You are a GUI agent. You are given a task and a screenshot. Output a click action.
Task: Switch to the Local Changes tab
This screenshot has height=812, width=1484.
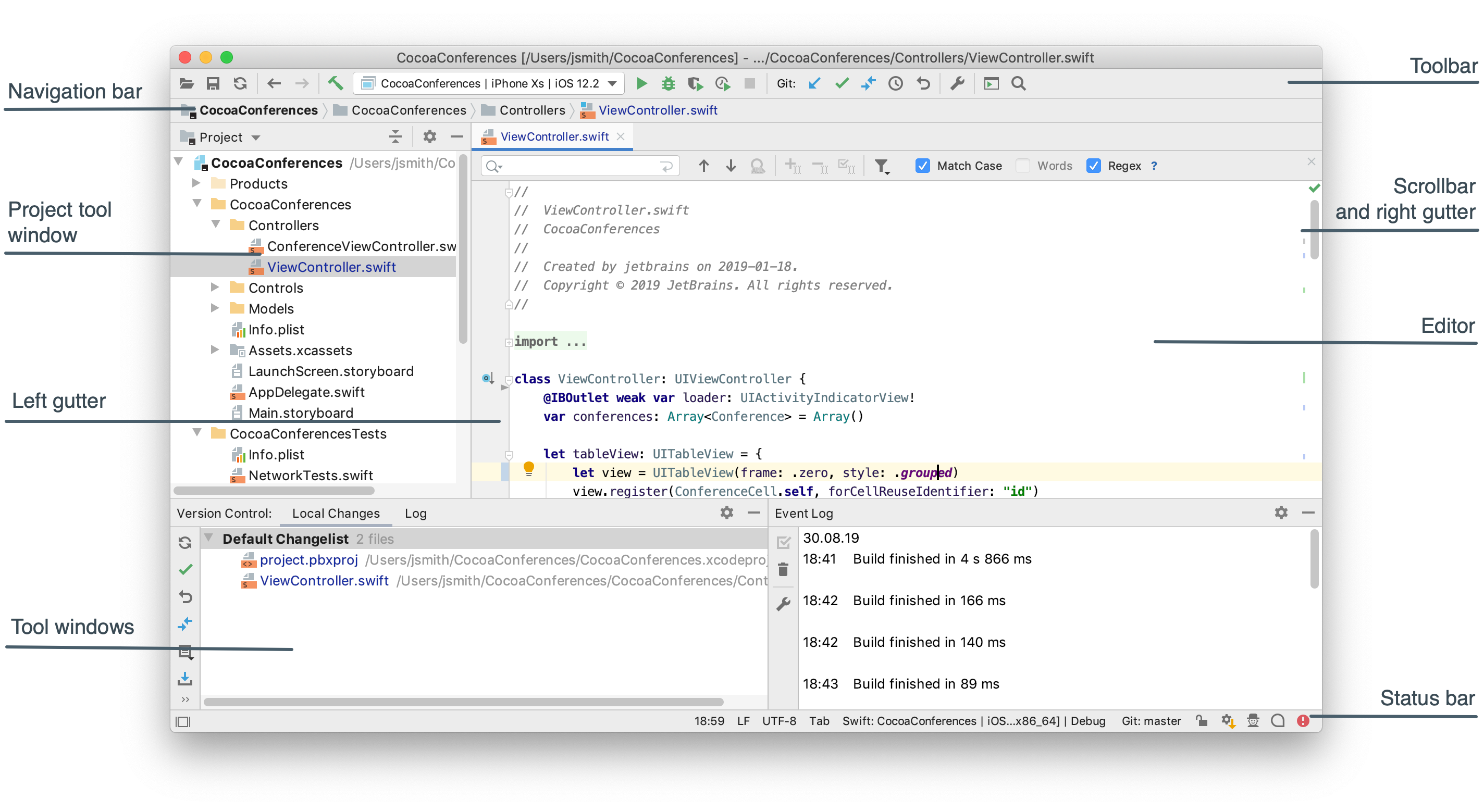click(336, 513)
